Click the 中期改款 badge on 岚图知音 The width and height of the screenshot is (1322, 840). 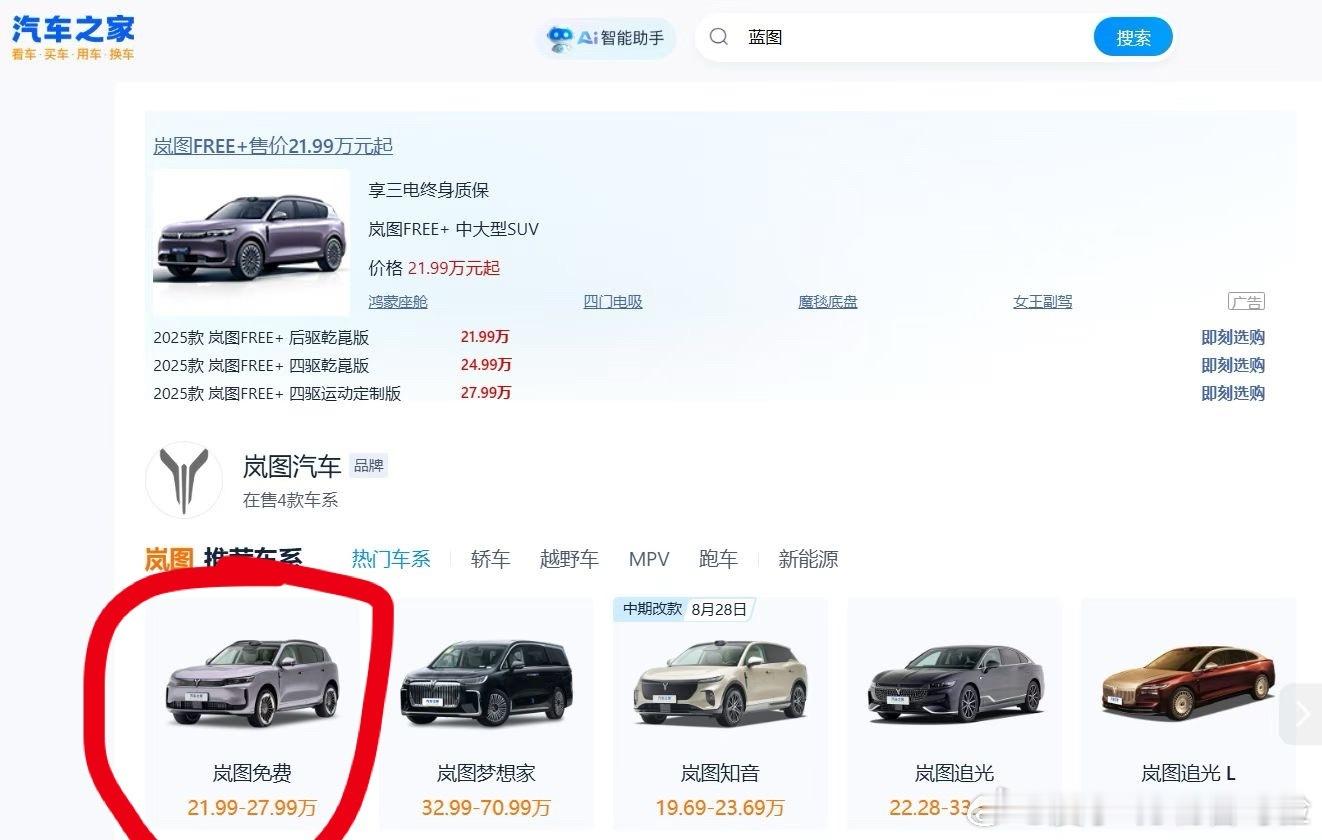(x=652, y=609)
